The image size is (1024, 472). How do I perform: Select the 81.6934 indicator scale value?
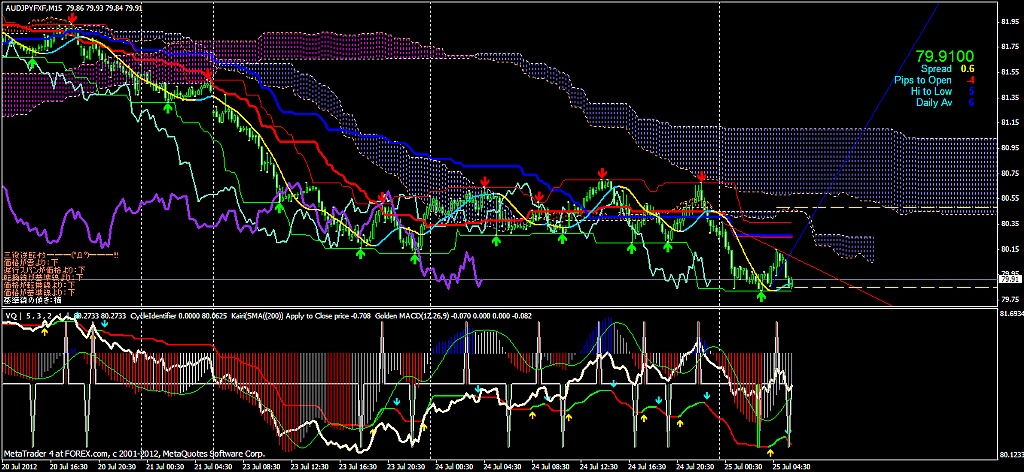(1010, 313)
